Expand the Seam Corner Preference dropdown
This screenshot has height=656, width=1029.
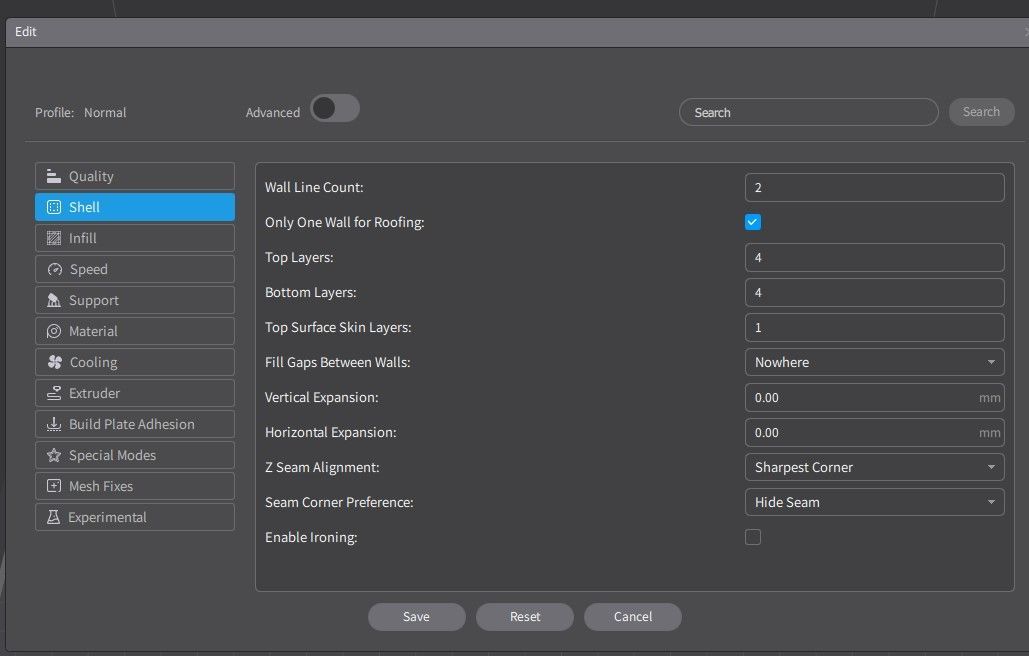coord(874,502)
